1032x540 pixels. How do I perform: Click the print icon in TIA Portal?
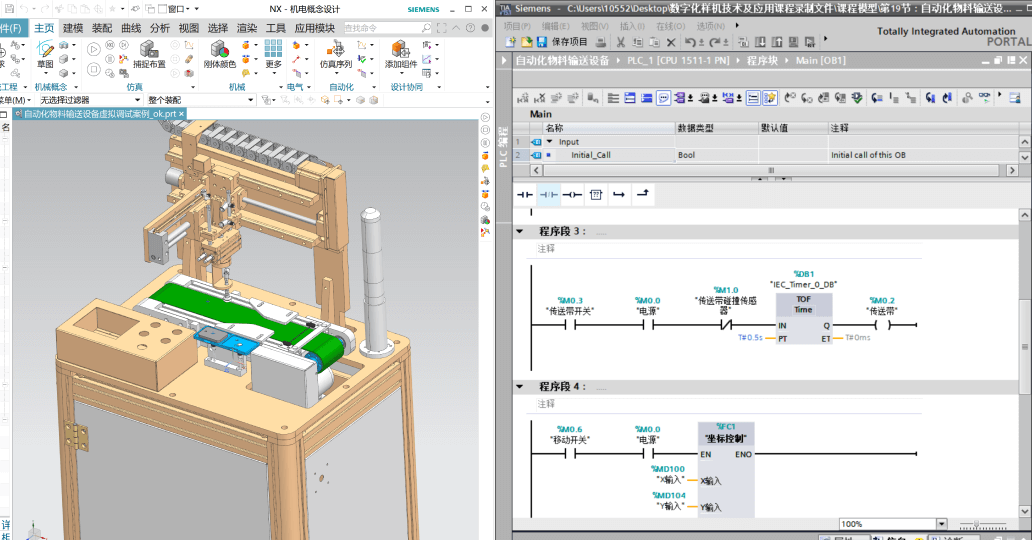coord(600,42)
